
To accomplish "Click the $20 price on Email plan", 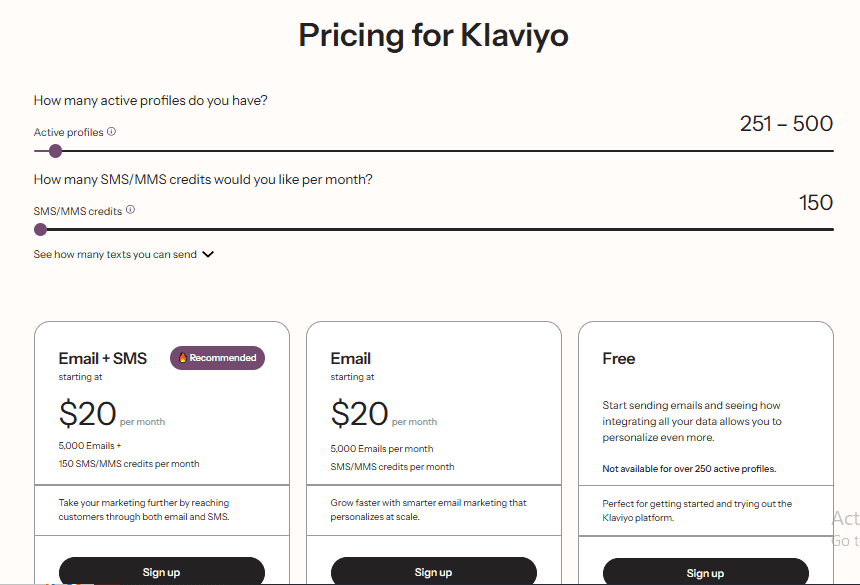I will pyautogui.click(x=360, y=414).
